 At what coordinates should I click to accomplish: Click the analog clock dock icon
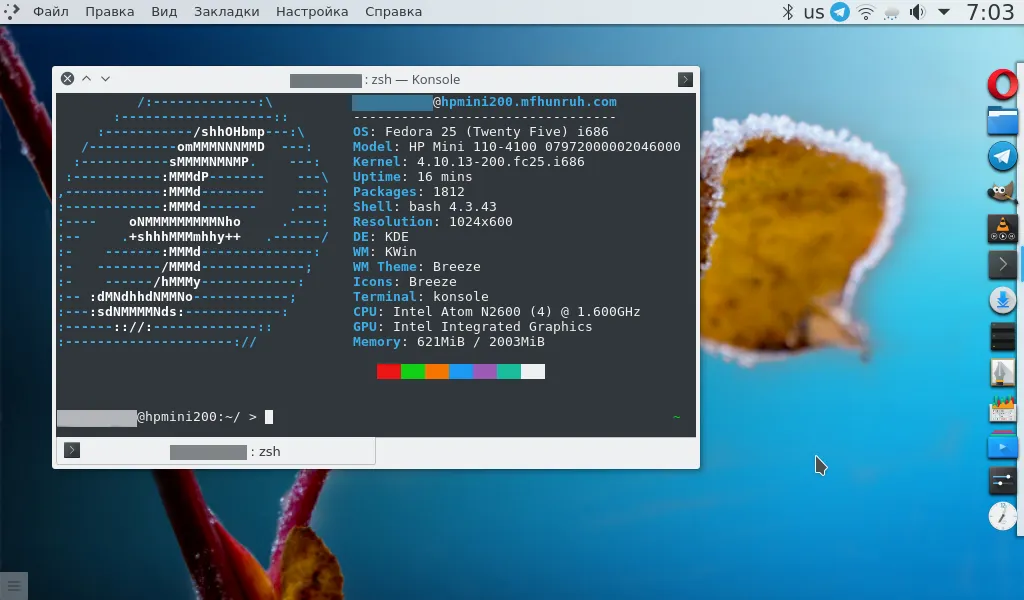(x=1002, y=516)
